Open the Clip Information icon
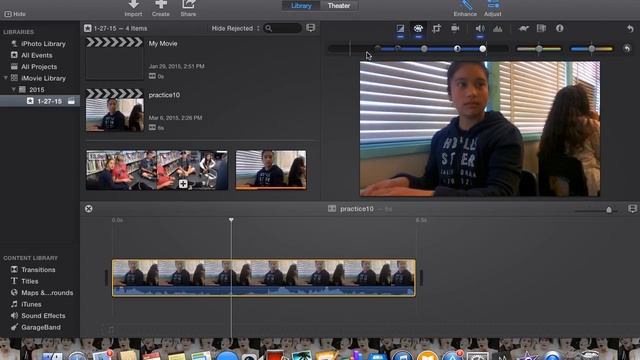The image size is (640, 360). tap(560, 28)
